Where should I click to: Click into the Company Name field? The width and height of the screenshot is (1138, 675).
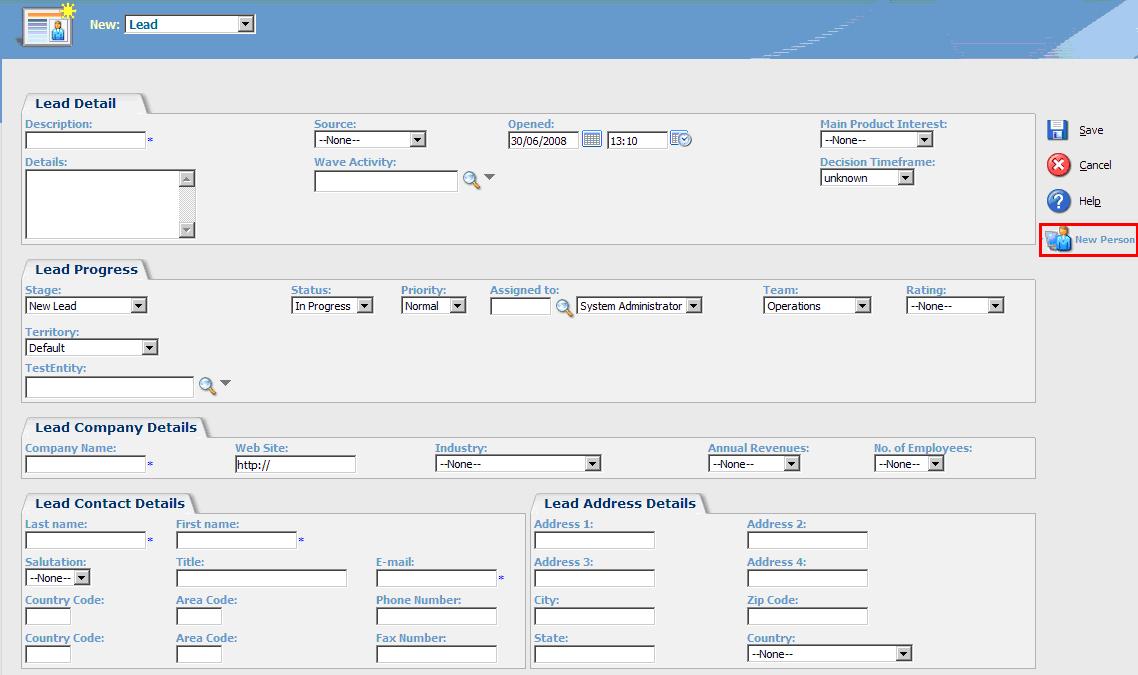86,465
